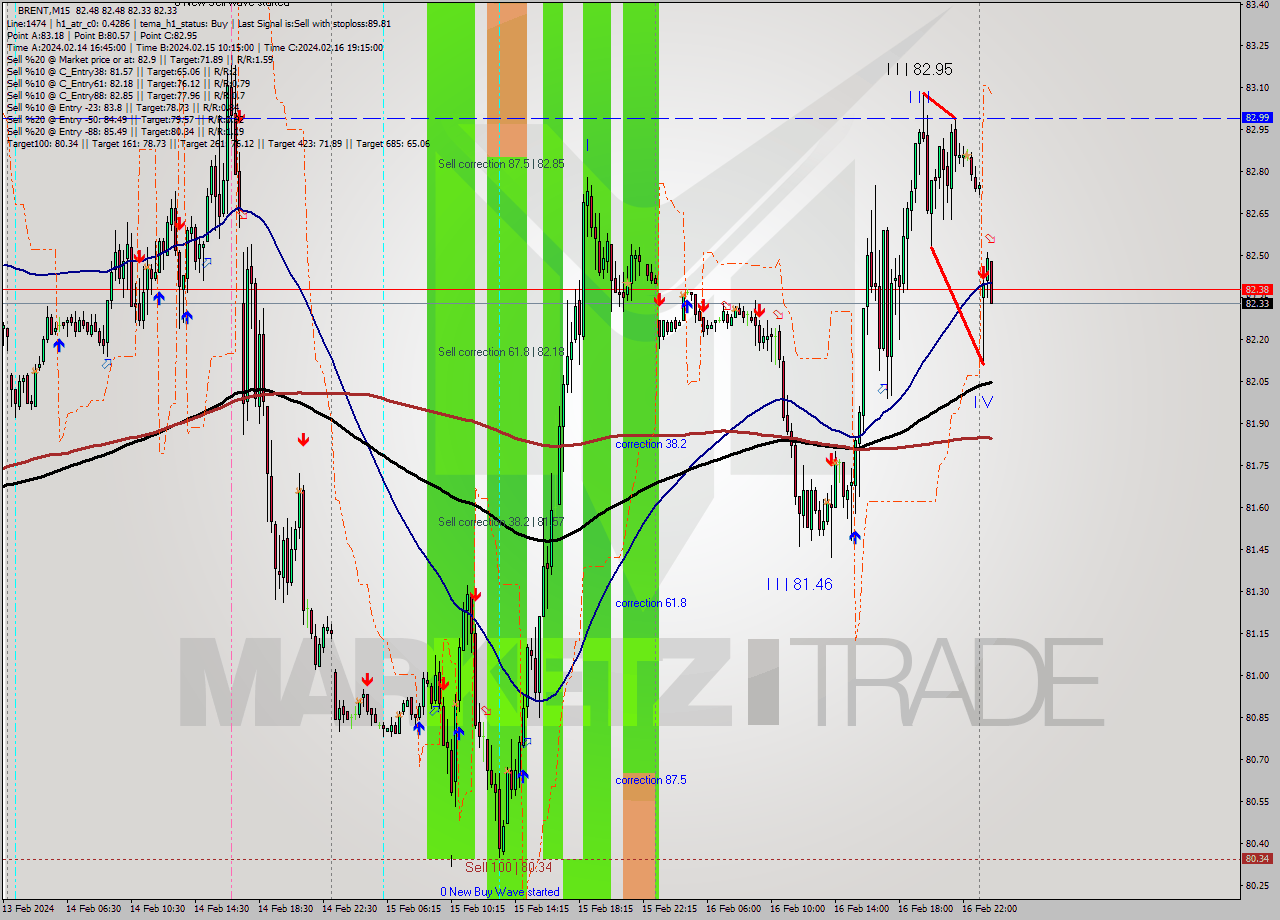Click the 83.10 price axis value

click(1256, 88)
